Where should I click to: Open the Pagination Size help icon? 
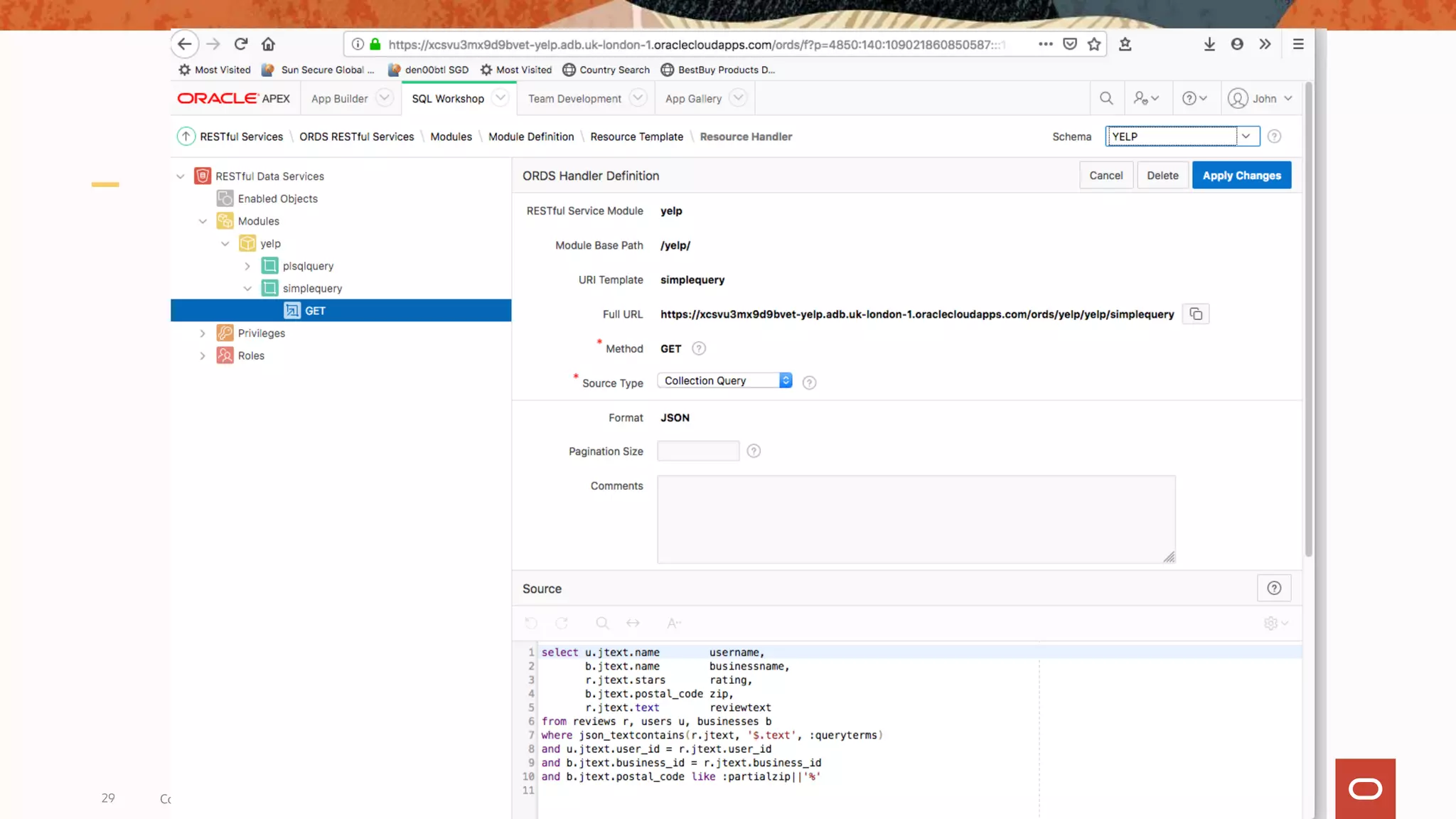[x=754, y=451]
